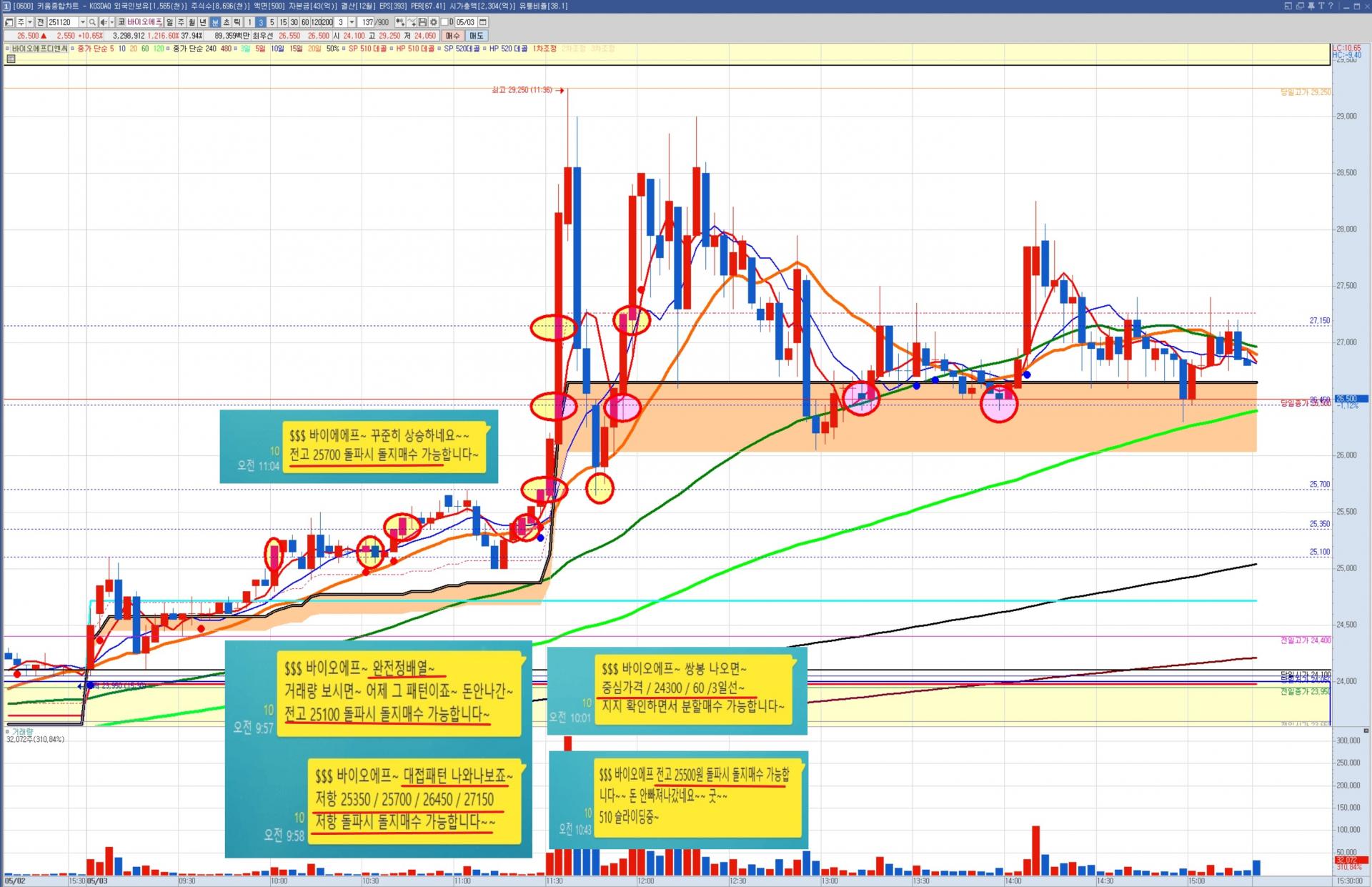
Task: Toggle the D date checkbox
Action: coord(444,22)
